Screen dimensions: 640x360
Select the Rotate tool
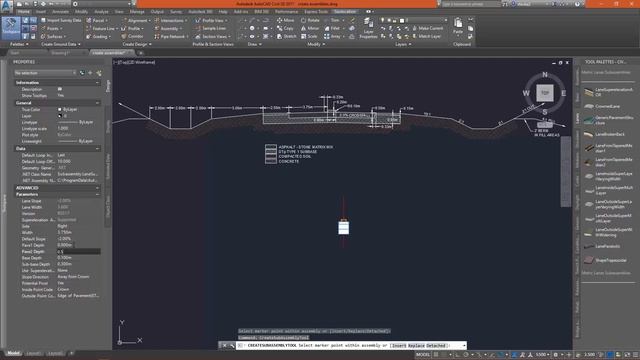(x=311, y=20)
